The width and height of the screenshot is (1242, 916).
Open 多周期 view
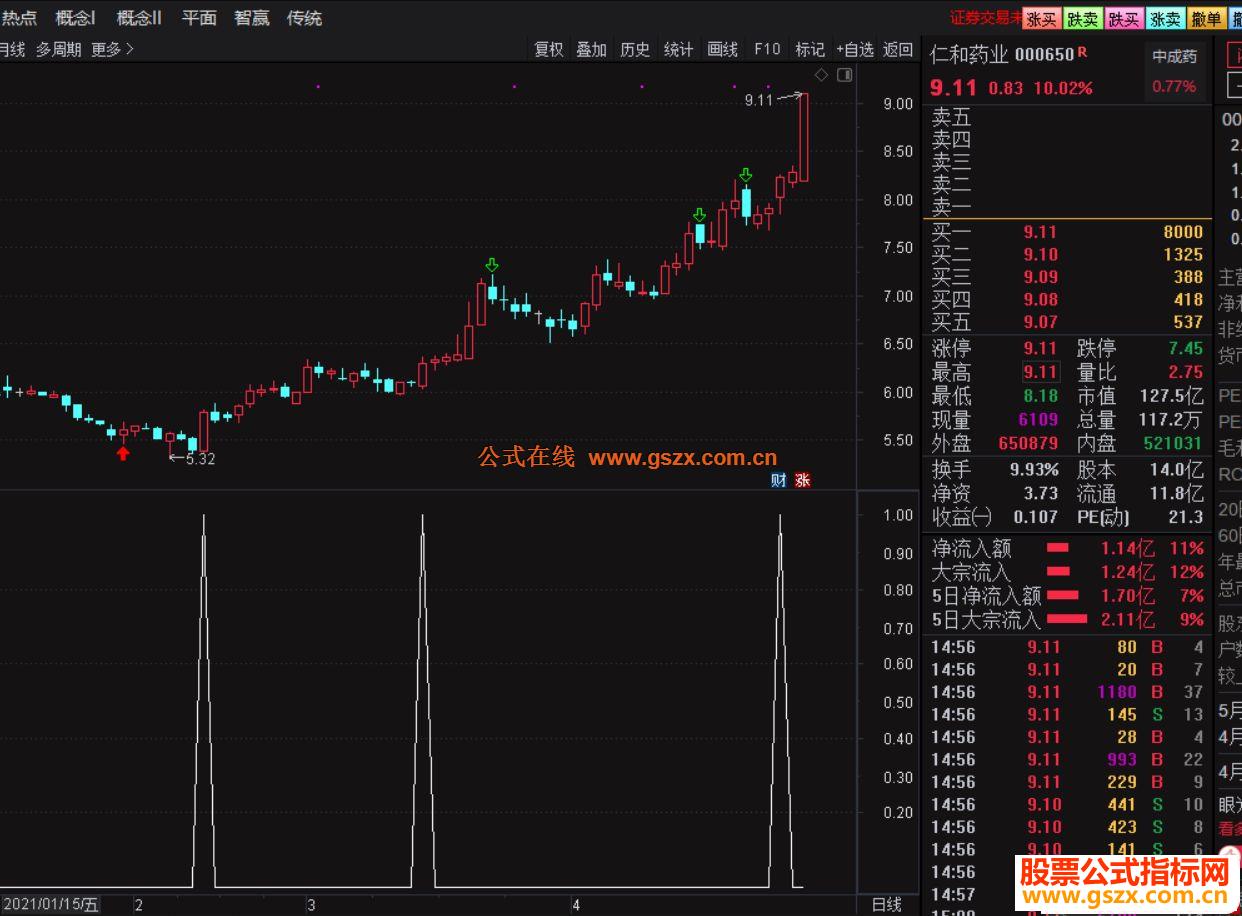pyautogui.click(x=59, y=49)
